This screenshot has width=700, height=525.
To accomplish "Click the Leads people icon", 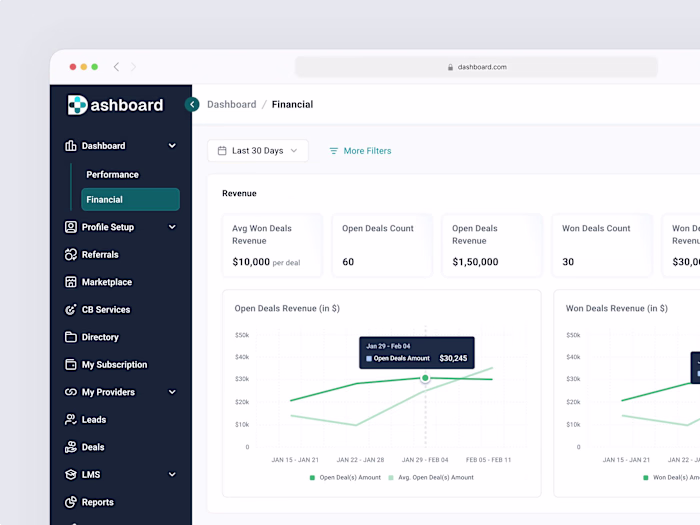I will click(71, 420).
